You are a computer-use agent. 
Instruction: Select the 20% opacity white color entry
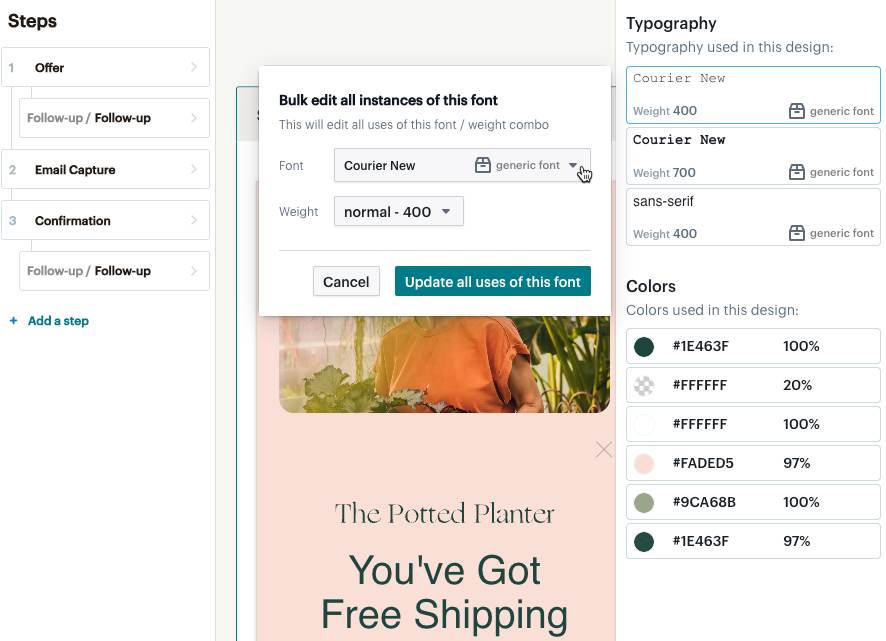pyautogui.click(x=752, y=385)
